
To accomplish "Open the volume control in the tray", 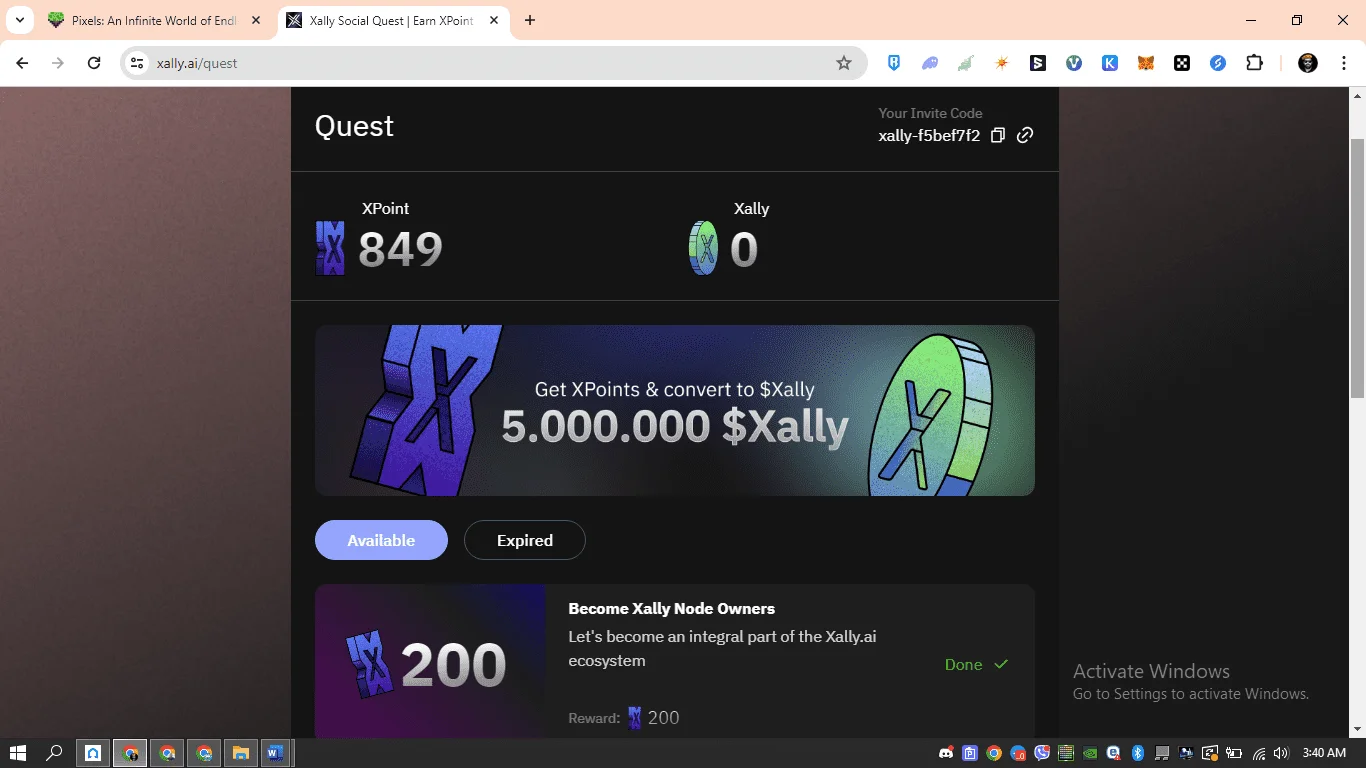I will click(1282, 753).
